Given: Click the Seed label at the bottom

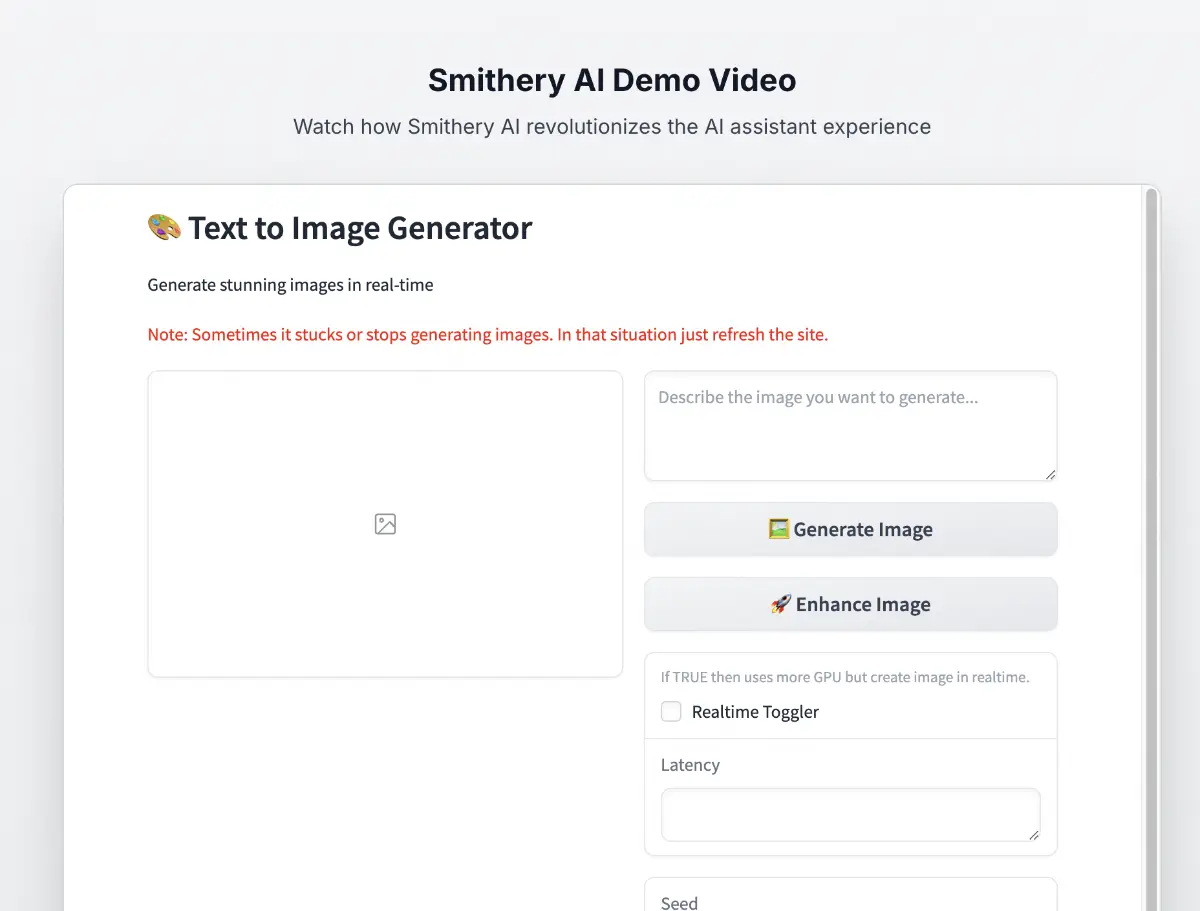Looking at the screenshot, I should click(679, 902).
